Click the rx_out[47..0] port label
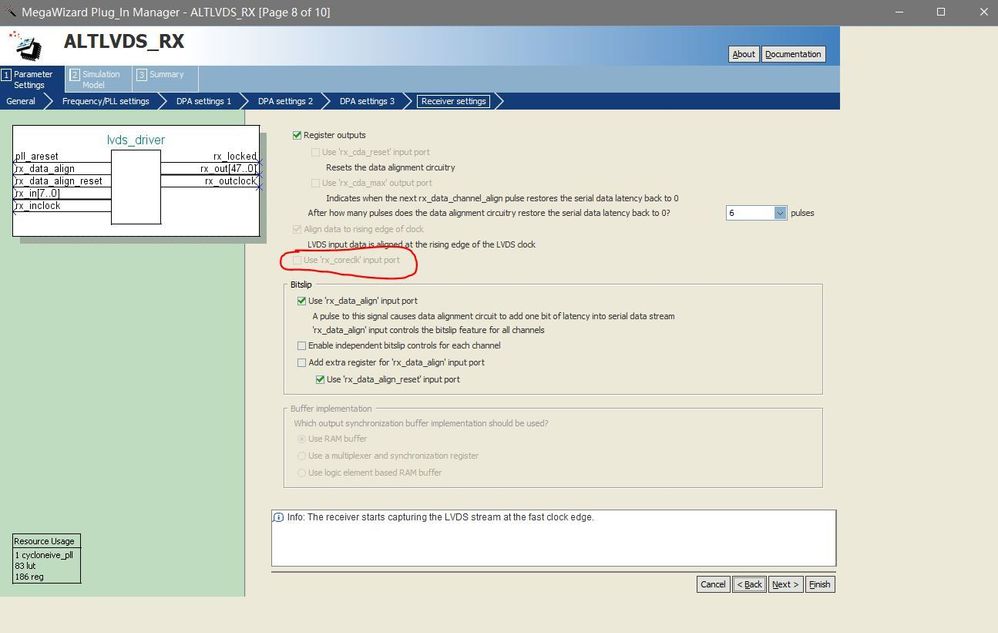Screen dimensions: 998x633 228,169
